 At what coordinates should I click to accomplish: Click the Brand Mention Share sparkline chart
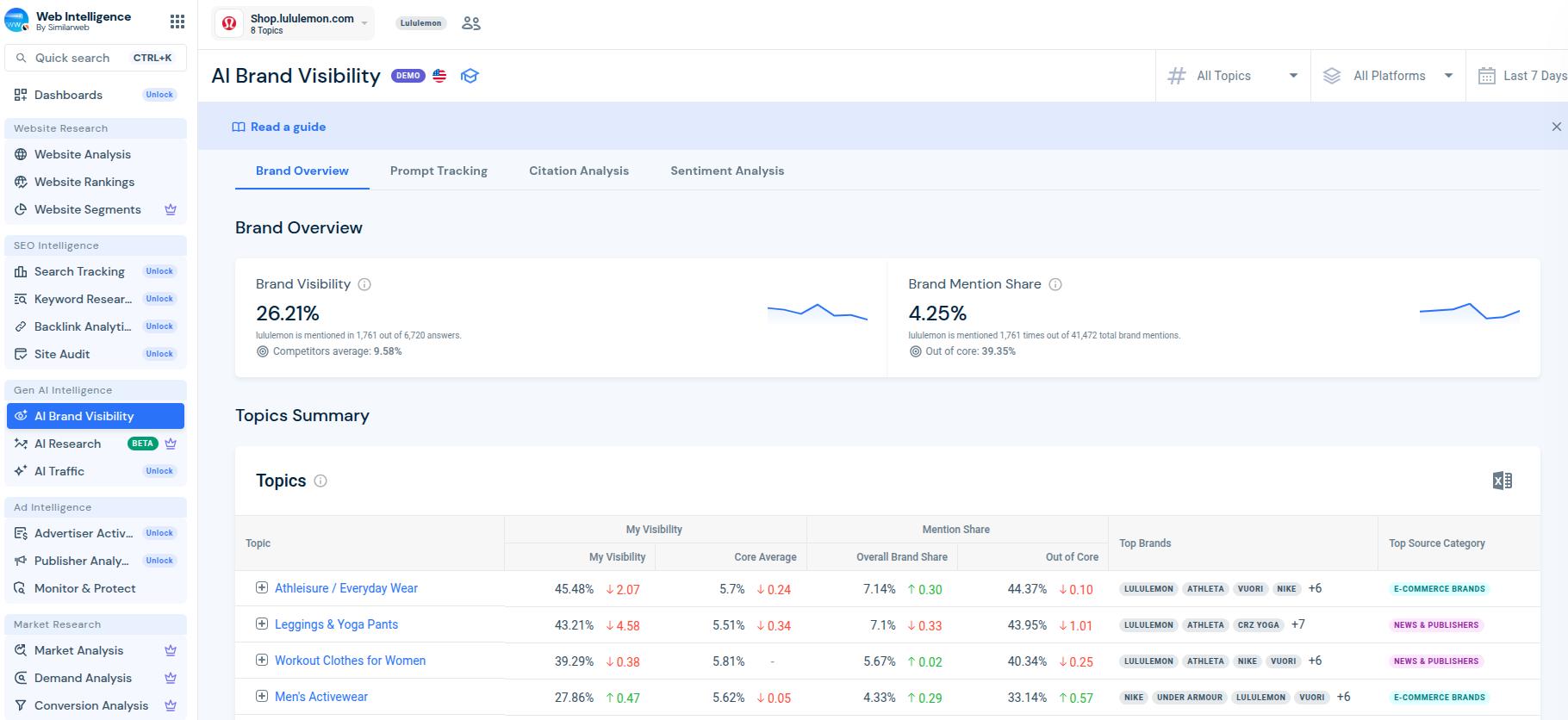[x=1470, y=313]
